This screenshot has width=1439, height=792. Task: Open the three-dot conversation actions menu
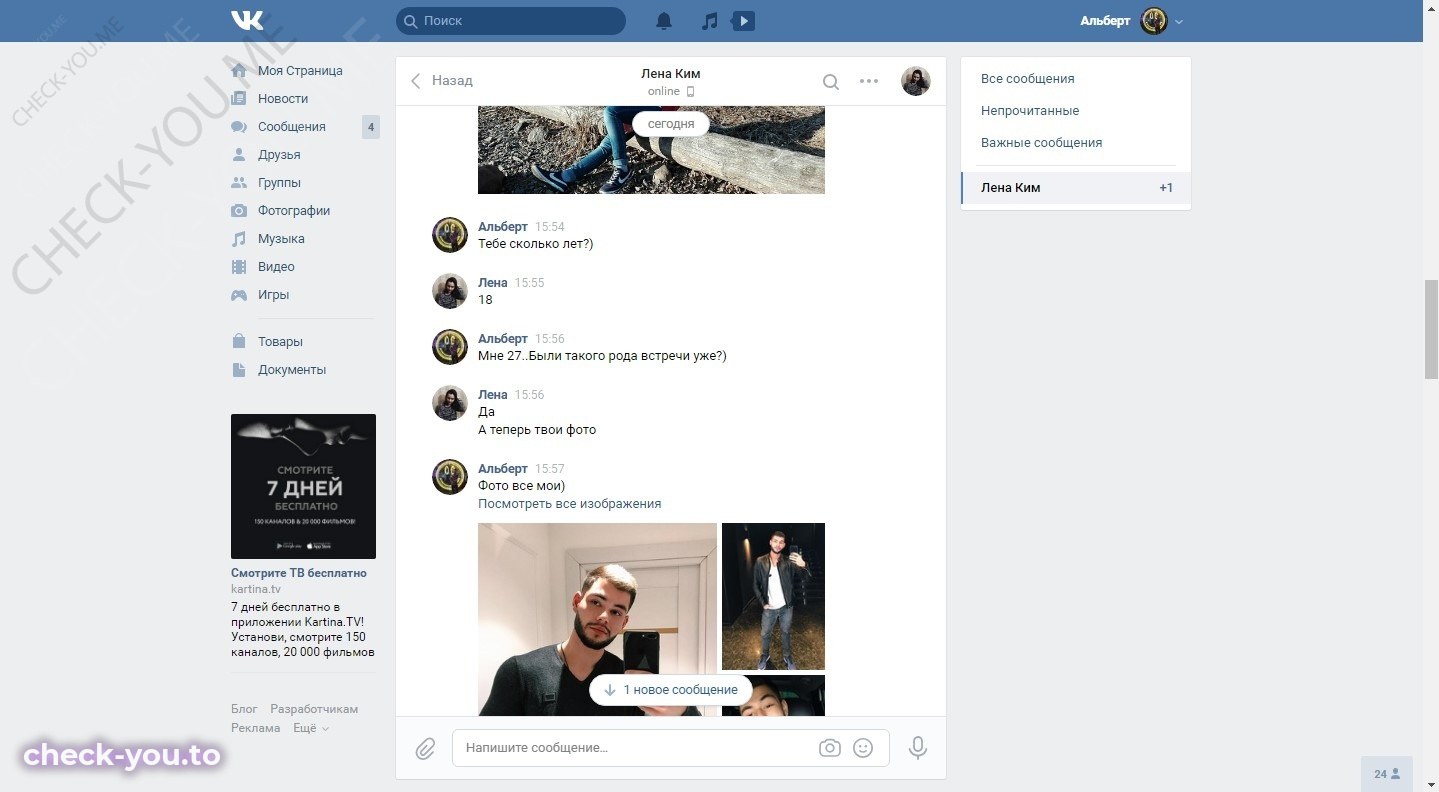tap(869, 81)
